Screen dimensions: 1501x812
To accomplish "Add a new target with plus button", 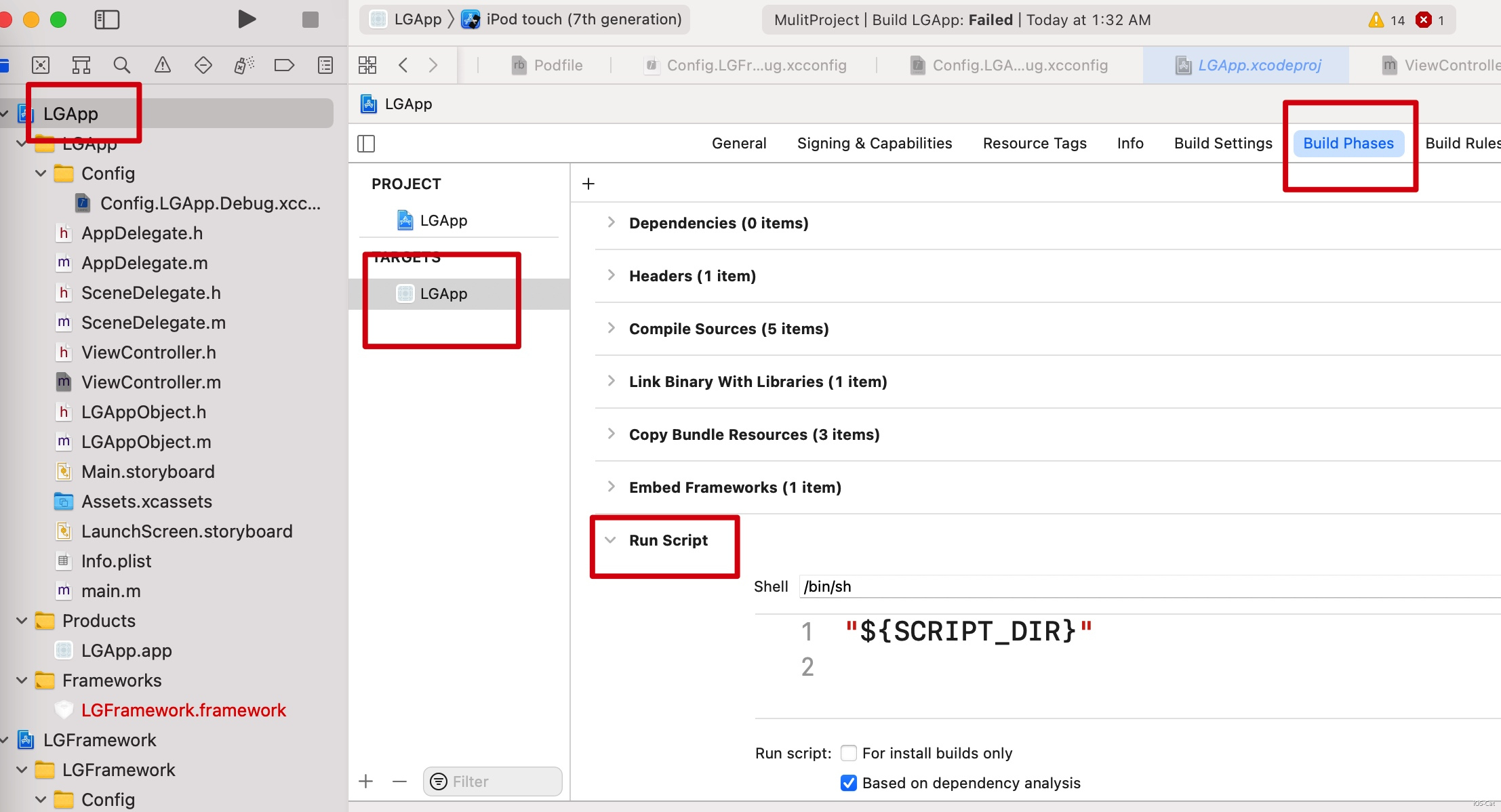I will (366, 781).
